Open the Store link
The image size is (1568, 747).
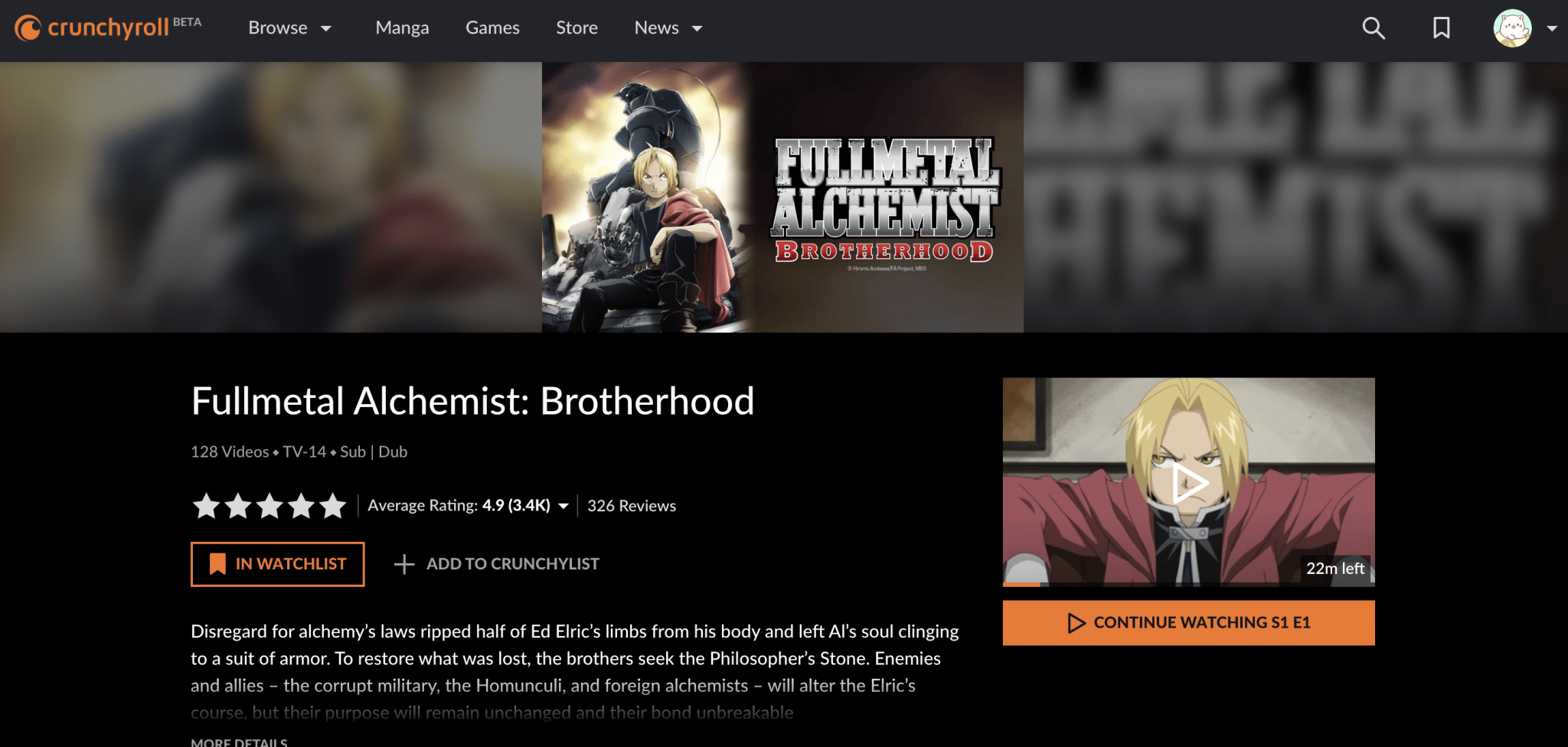(577, 28)
